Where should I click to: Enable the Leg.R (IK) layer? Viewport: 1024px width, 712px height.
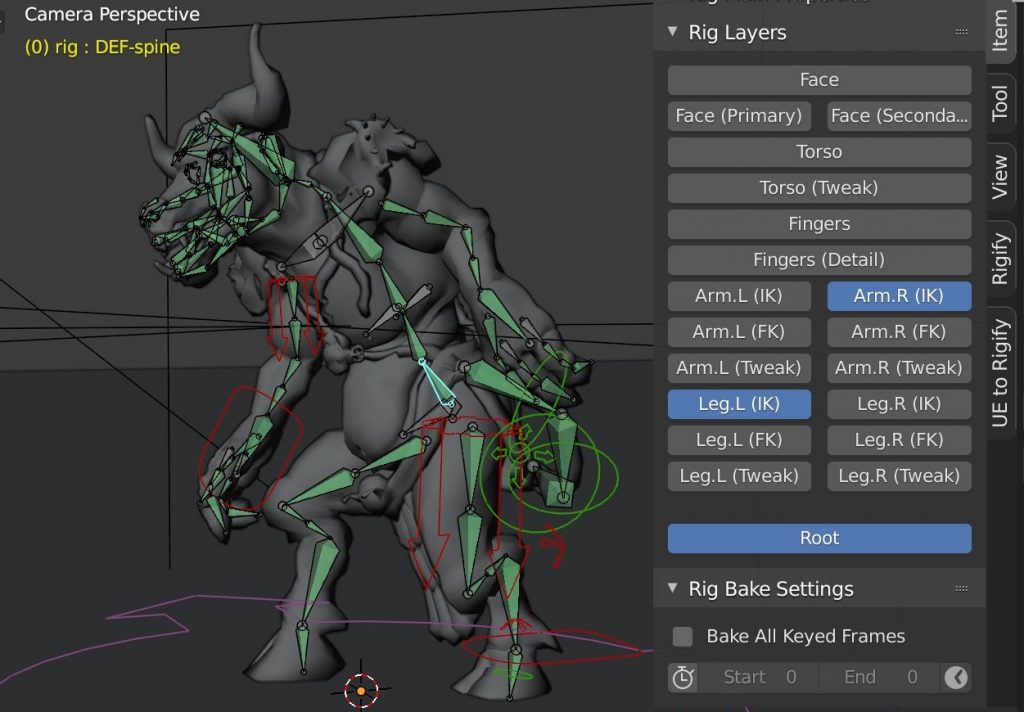[x=899, y=404]
